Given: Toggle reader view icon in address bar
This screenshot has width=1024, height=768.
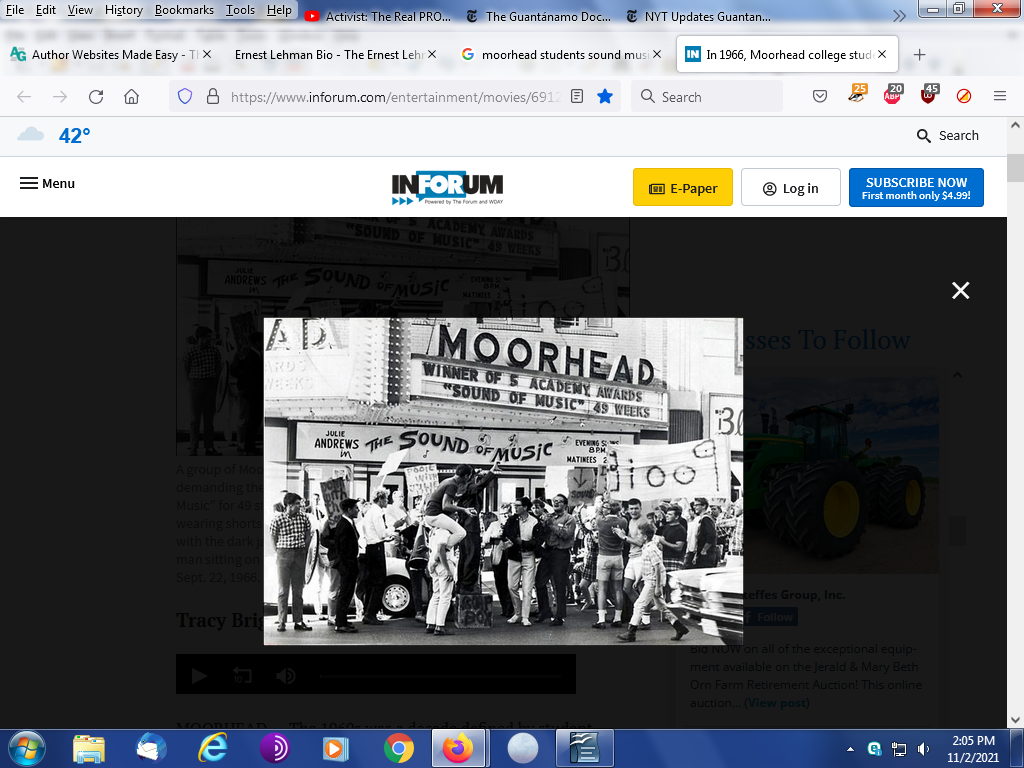Looking at the screenshot, I should pos(577,97).
